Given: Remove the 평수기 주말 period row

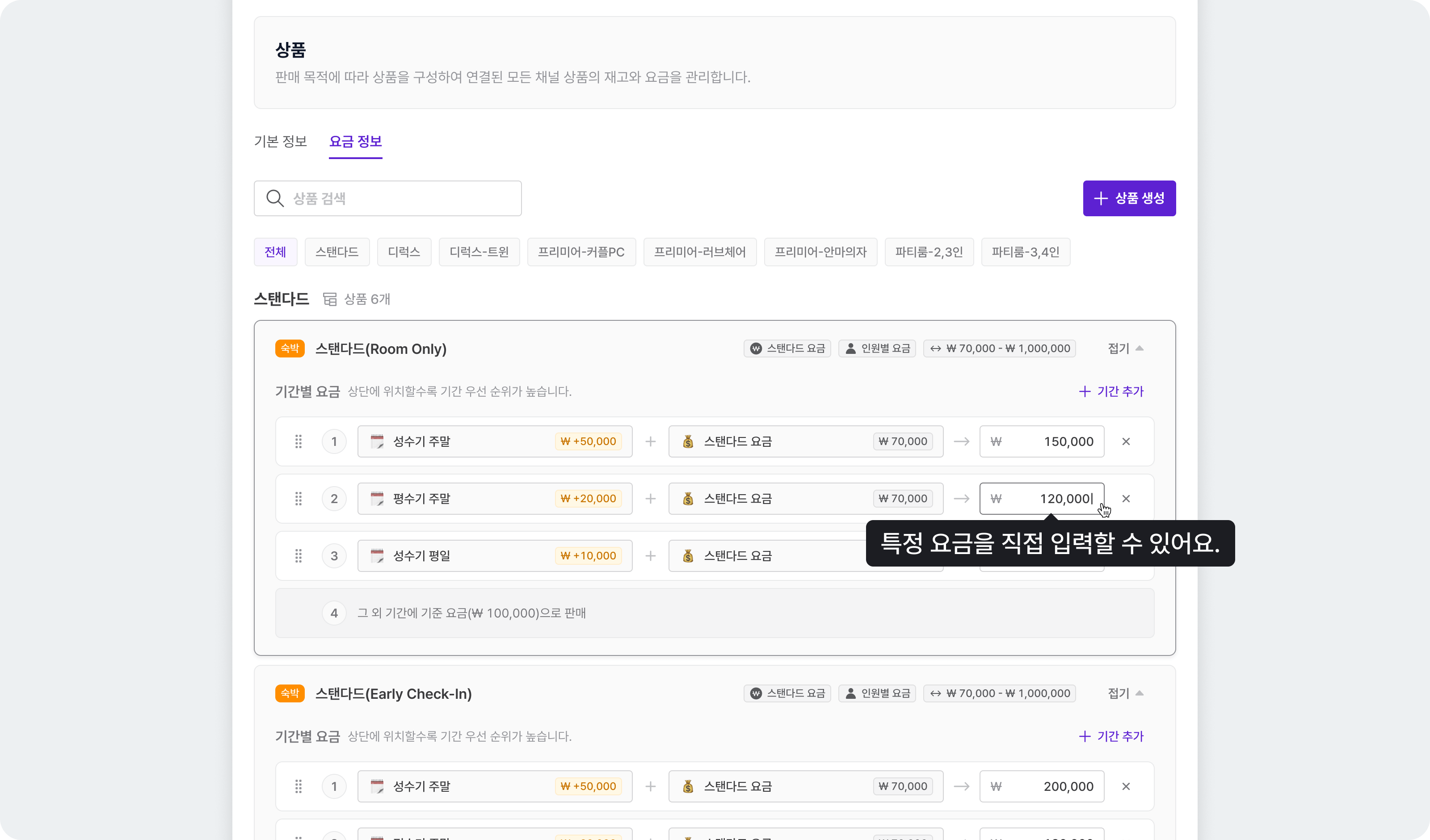Looking at the screenshot, I should coord(1126,498).
